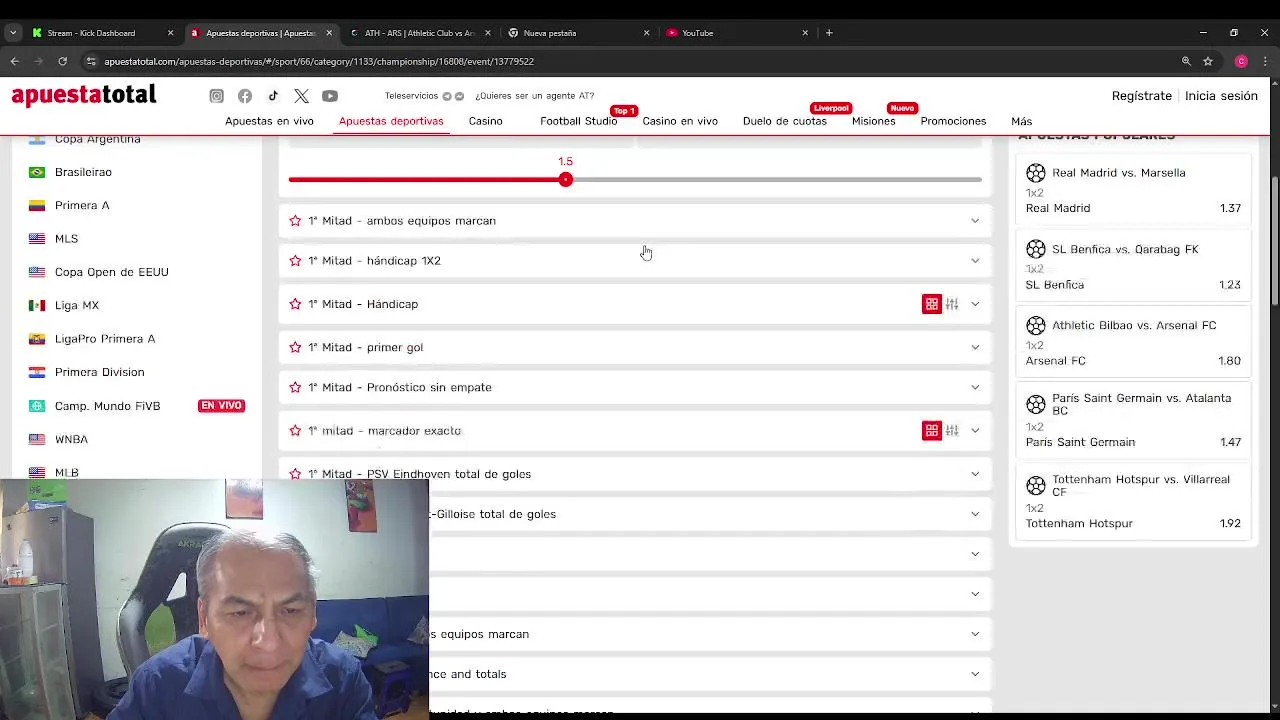Image resolution: width=1280 pixels, height=720 pixels.
Task: Click the football icon next to Athletic Bilbao vs. Arsenal
Action: click(1036, 326)
